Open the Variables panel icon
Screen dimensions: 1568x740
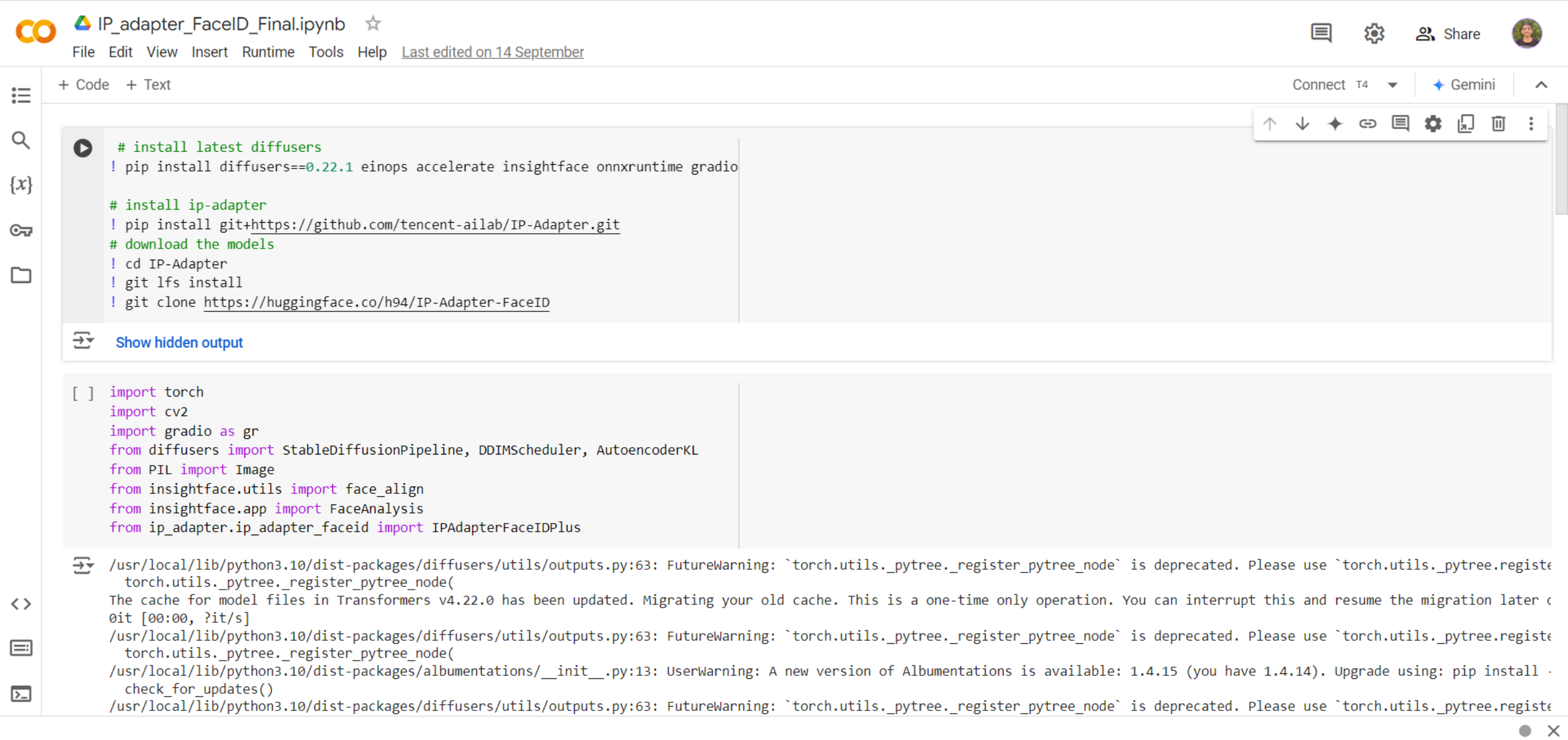tap(21, 185)
